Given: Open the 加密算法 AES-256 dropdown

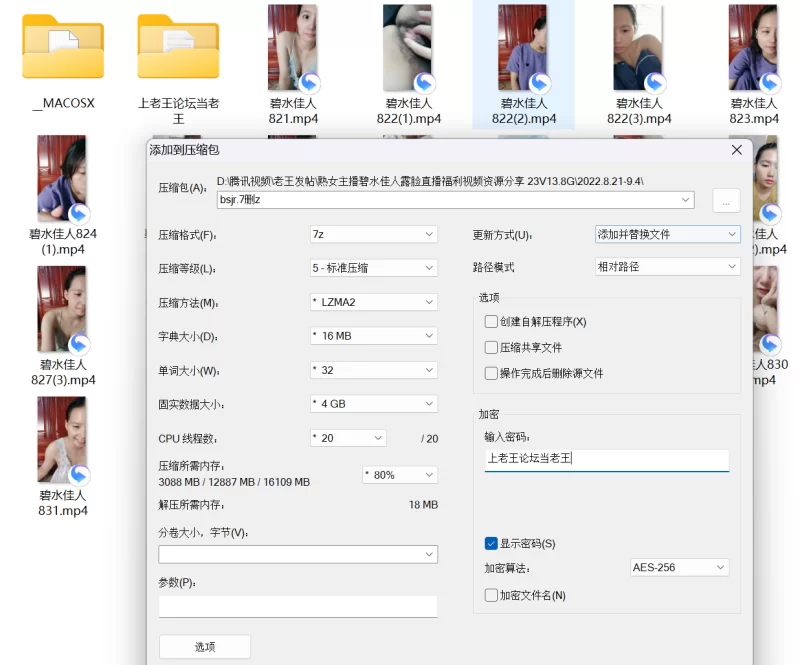Looking at the screenshot, I should (679, 568).
